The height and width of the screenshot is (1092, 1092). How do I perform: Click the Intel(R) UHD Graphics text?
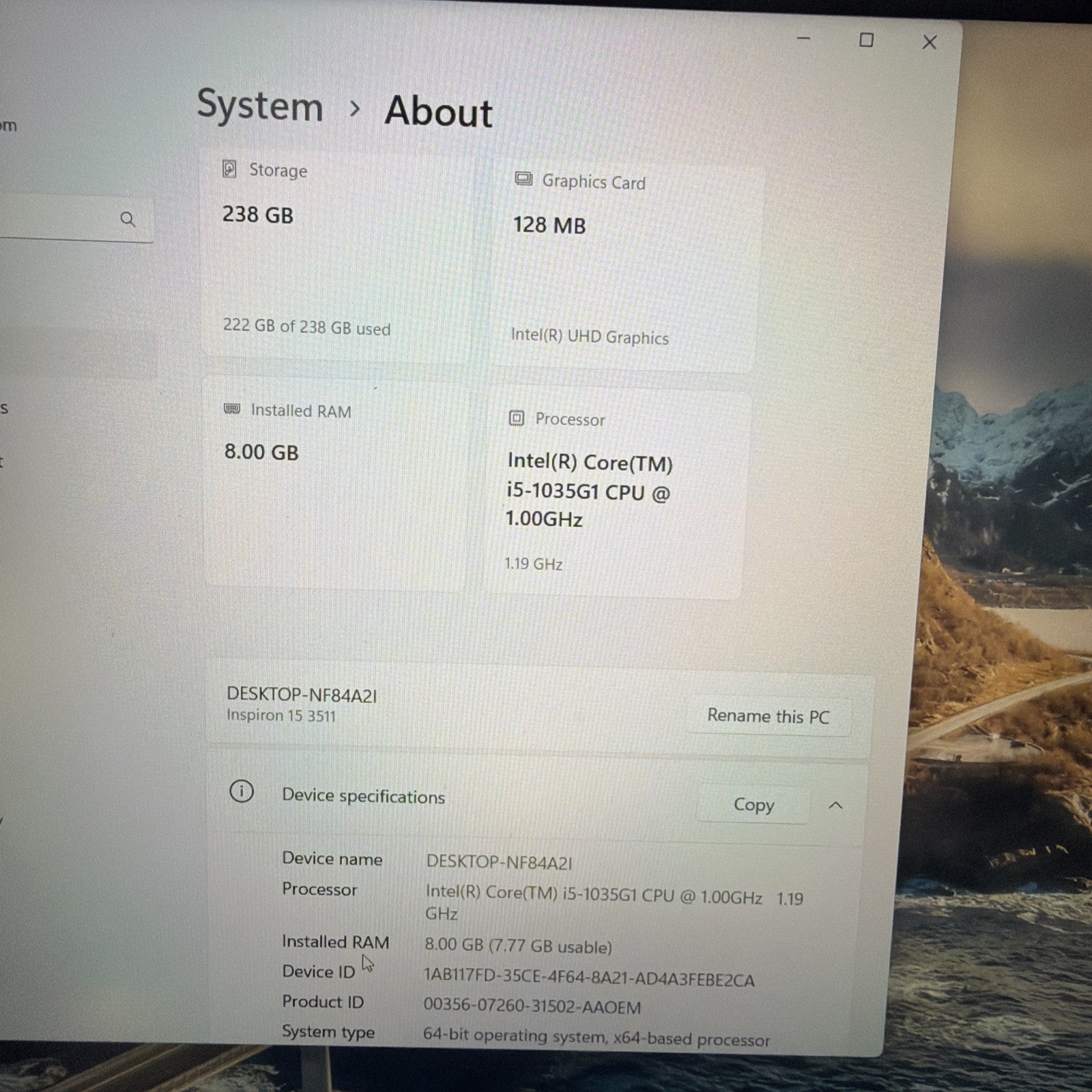tap(590, 336)
